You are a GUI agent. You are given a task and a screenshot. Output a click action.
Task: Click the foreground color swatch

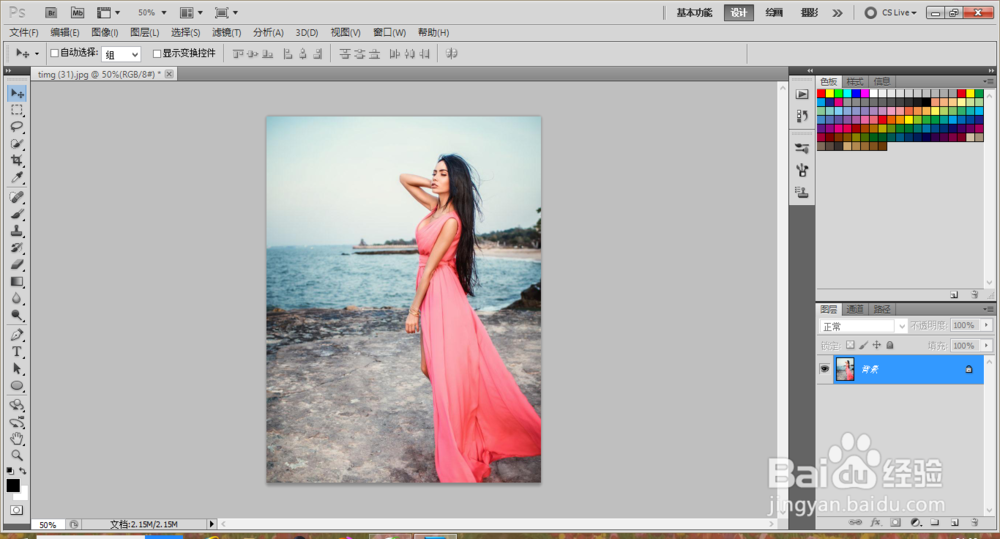coord(13,485)
